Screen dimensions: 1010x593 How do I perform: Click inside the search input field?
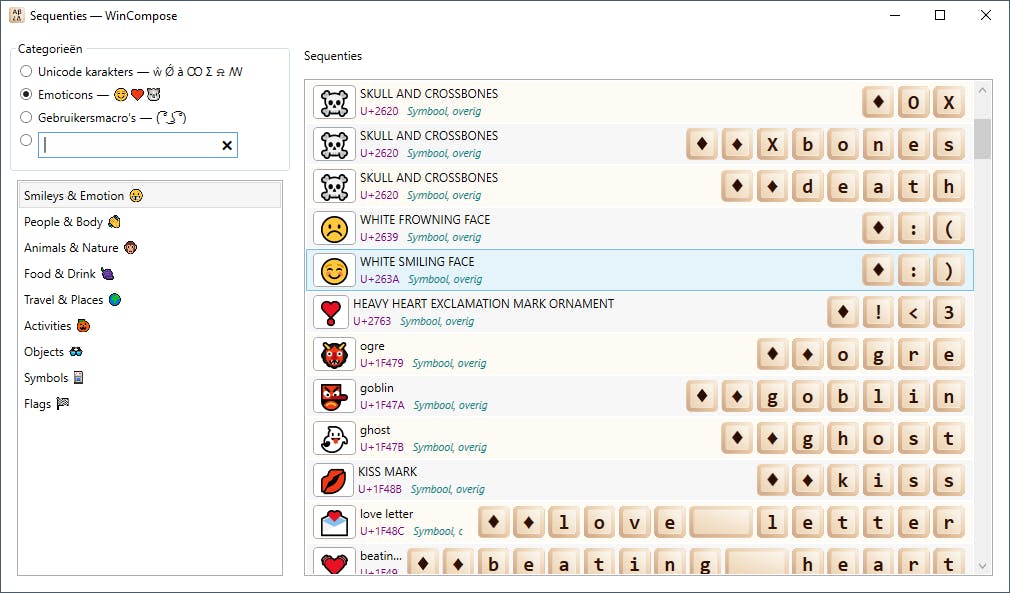[130, 145]
